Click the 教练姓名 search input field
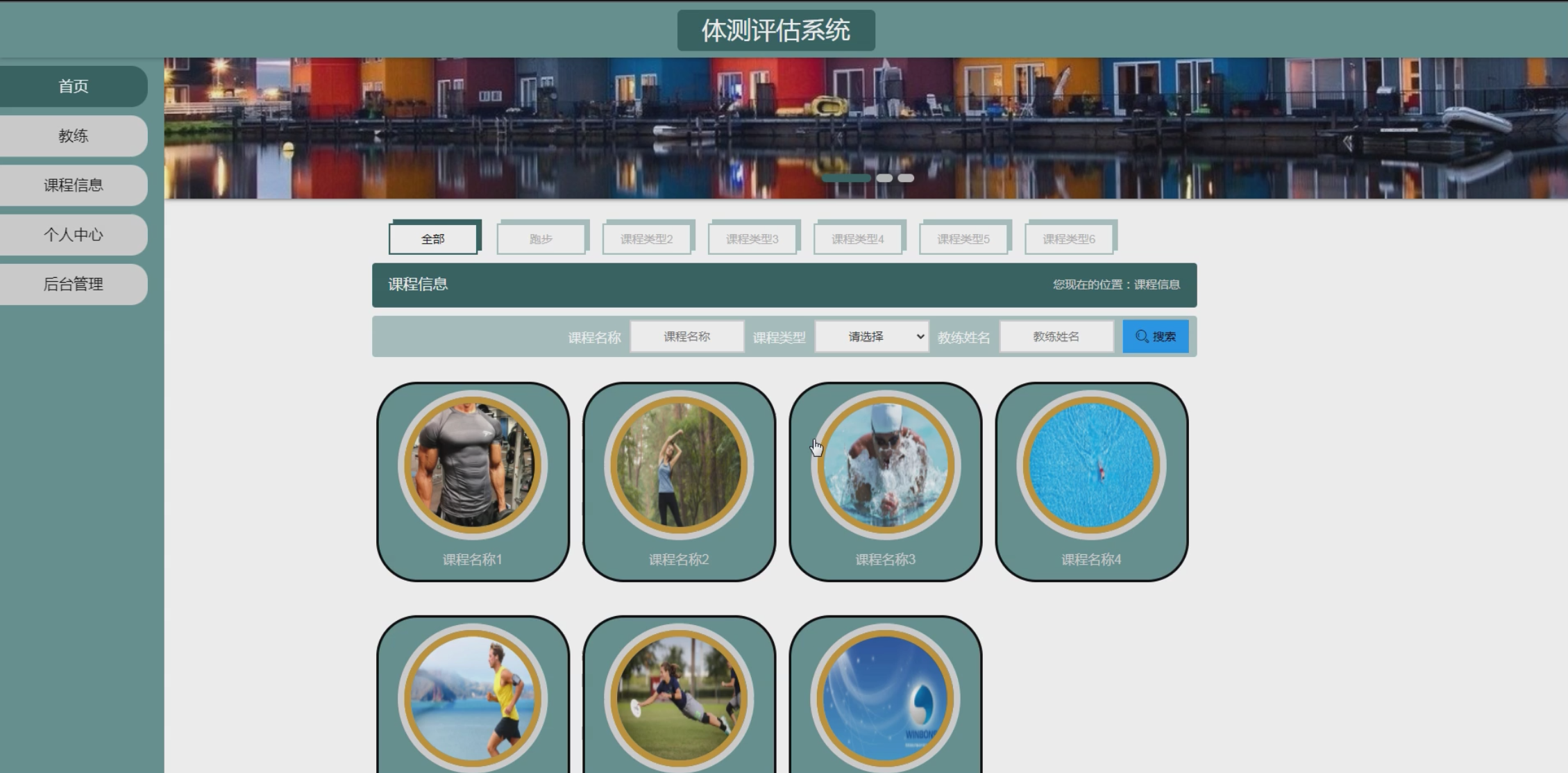 (1056, 336)
